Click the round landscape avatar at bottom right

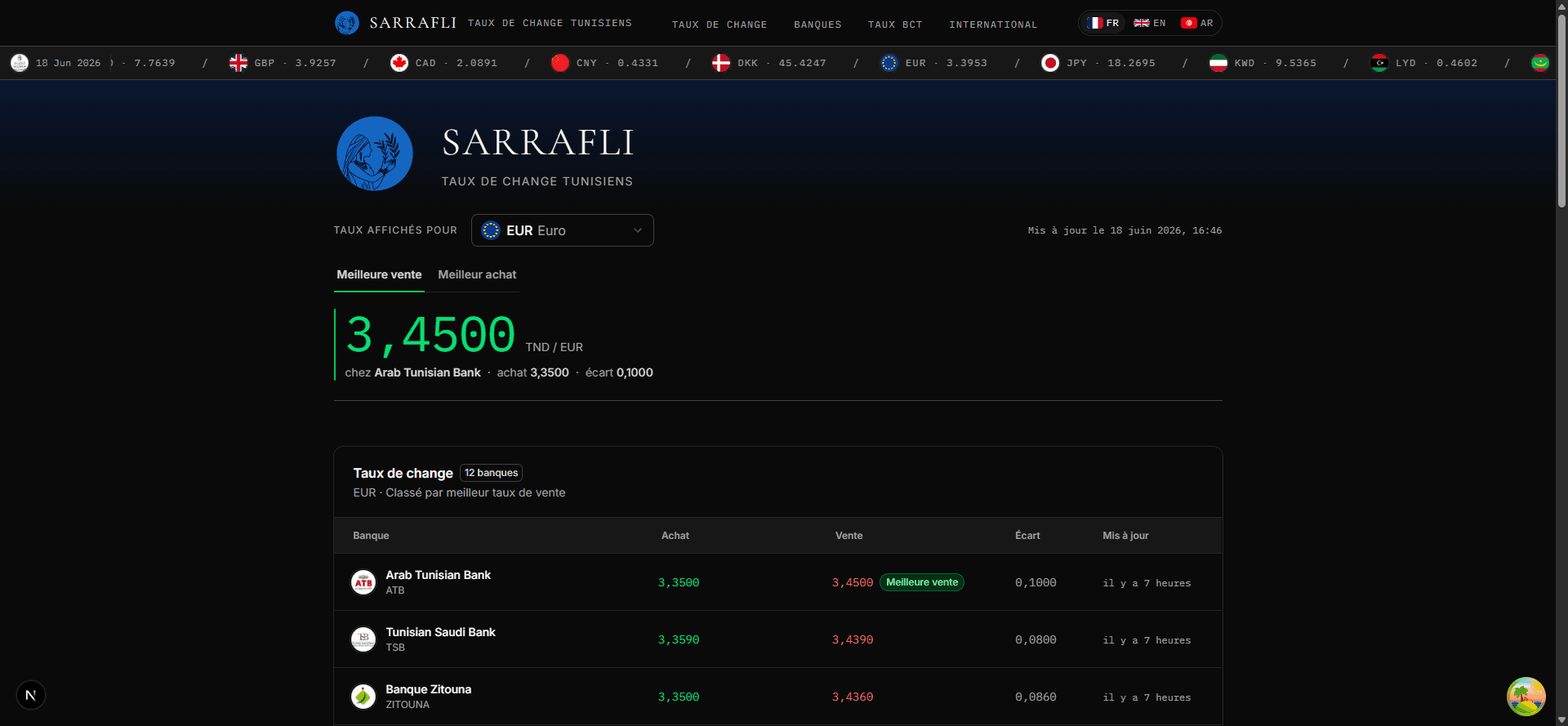[x=1526, y=697]
